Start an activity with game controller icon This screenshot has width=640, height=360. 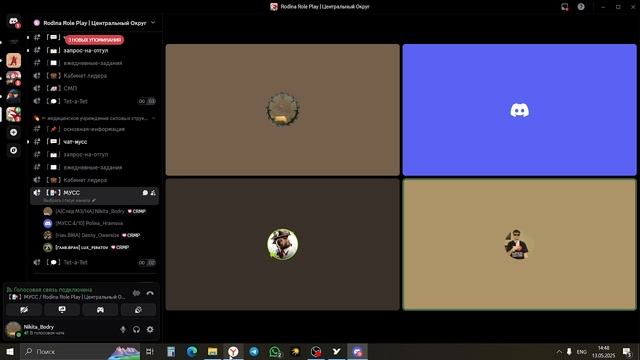coord(100,310)
